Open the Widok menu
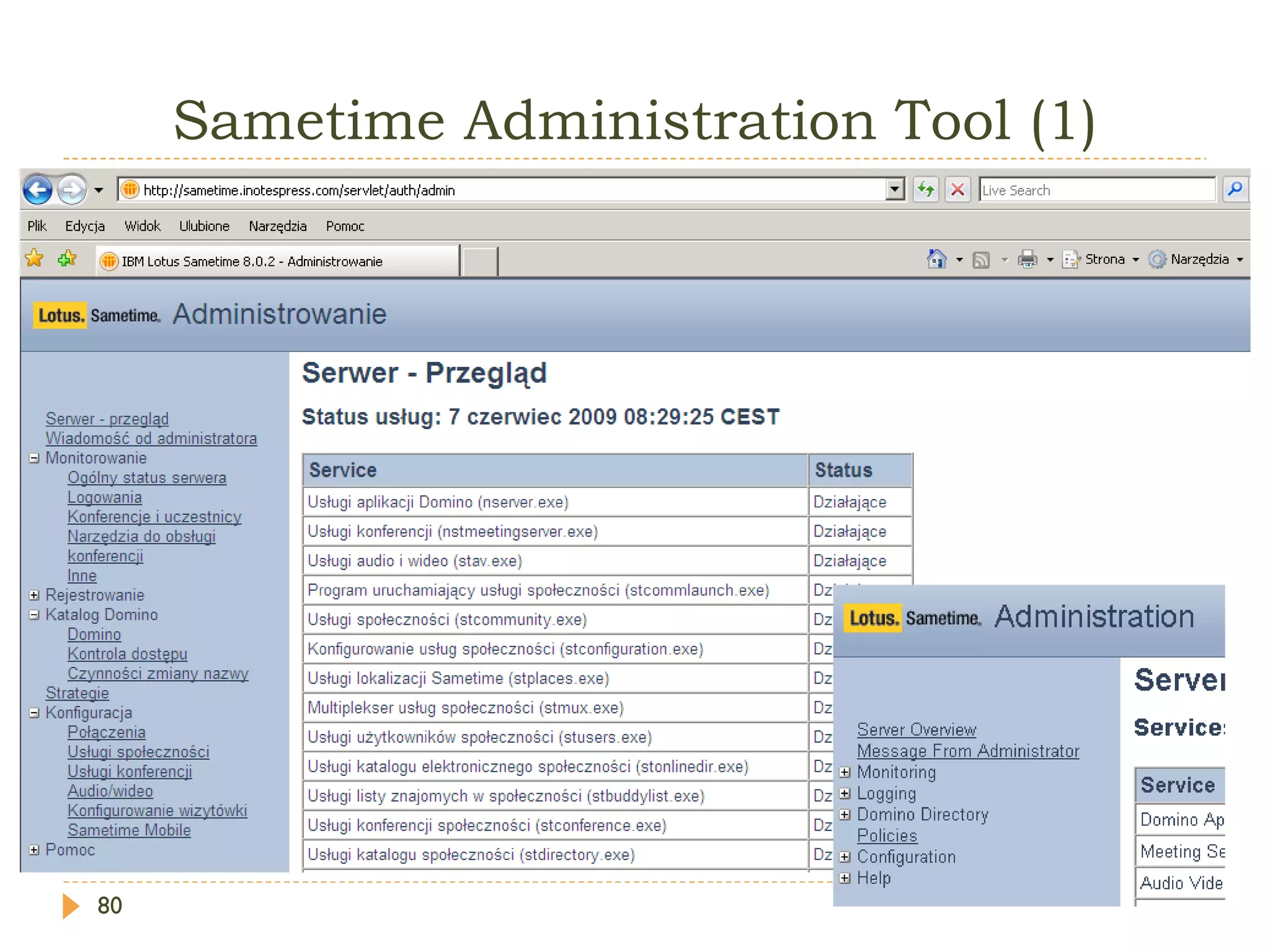 tap(142, 226)
